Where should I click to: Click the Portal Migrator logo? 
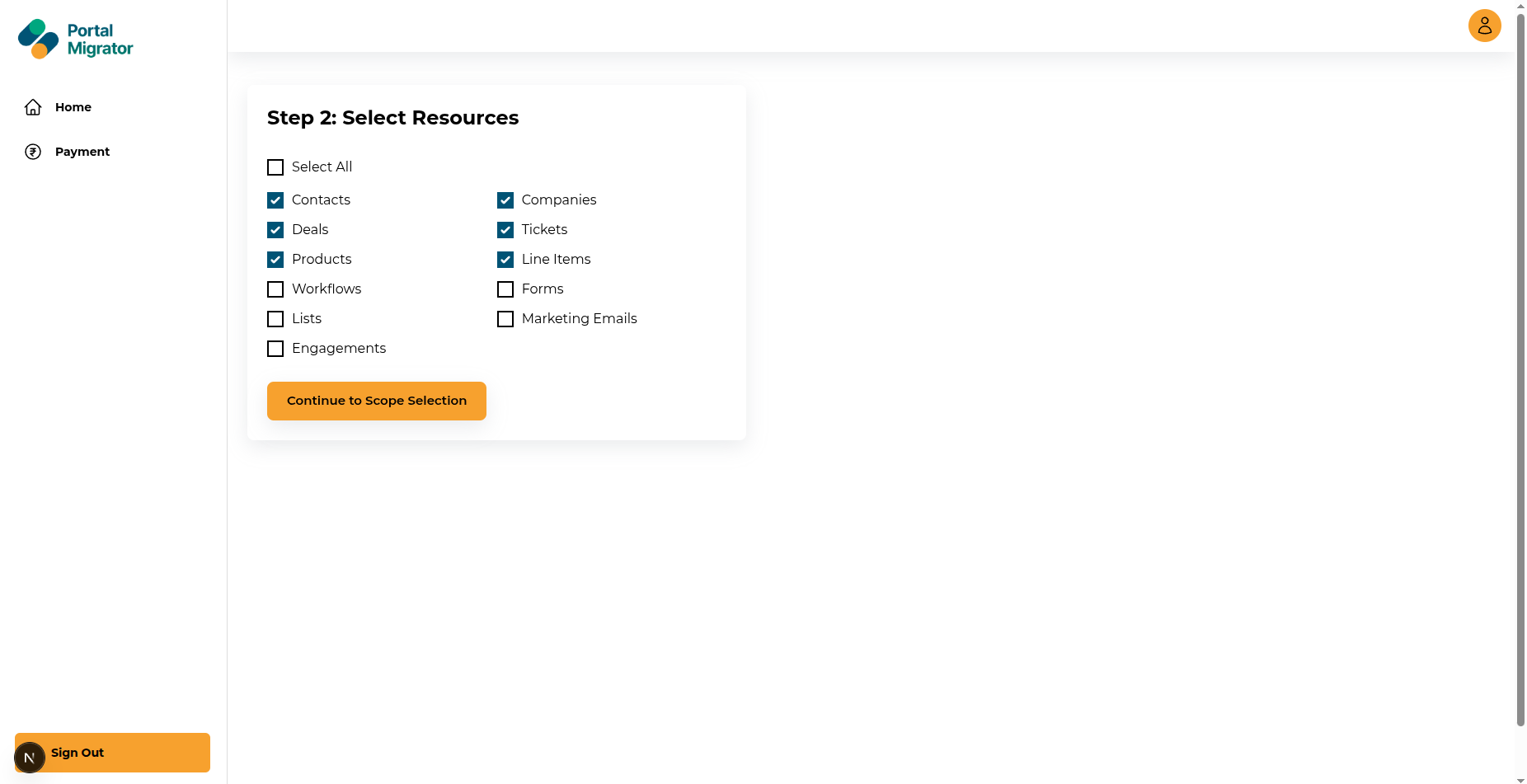coord(75,38)
